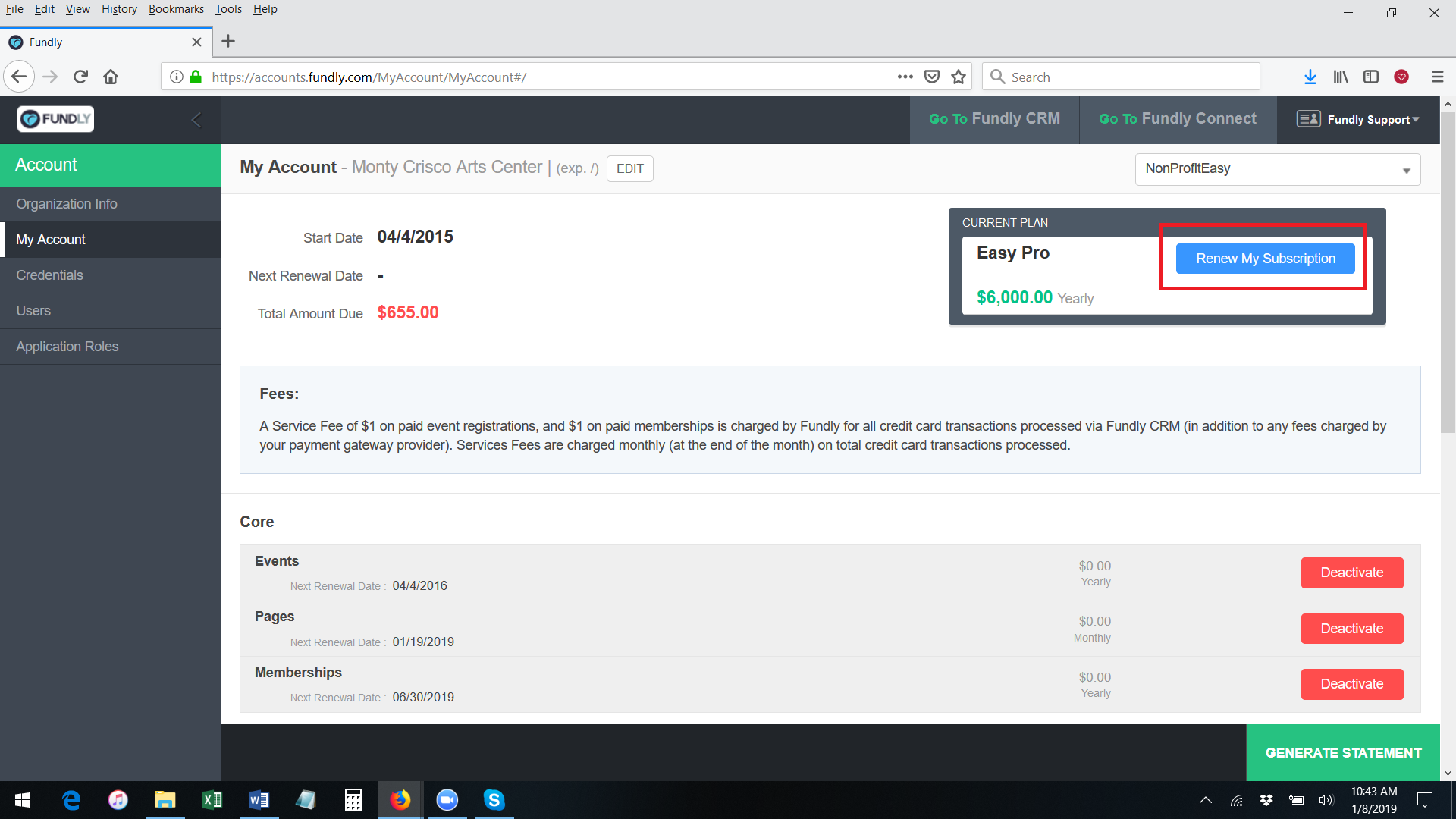Open the browser home page
This screenshot has width=1456, height=819.
[111, 77]
